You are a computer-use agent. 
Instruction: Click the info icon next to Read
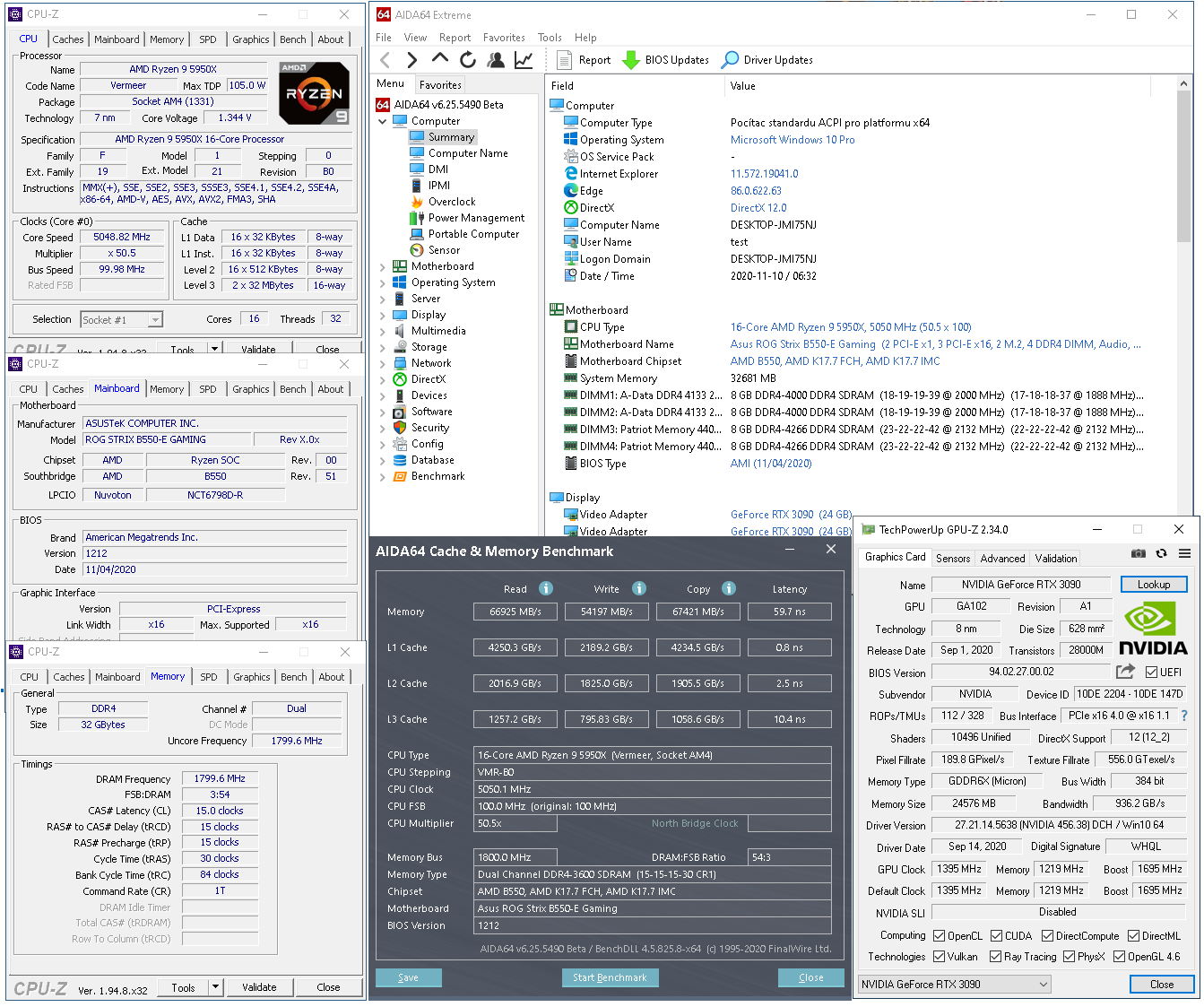point(546,588)
